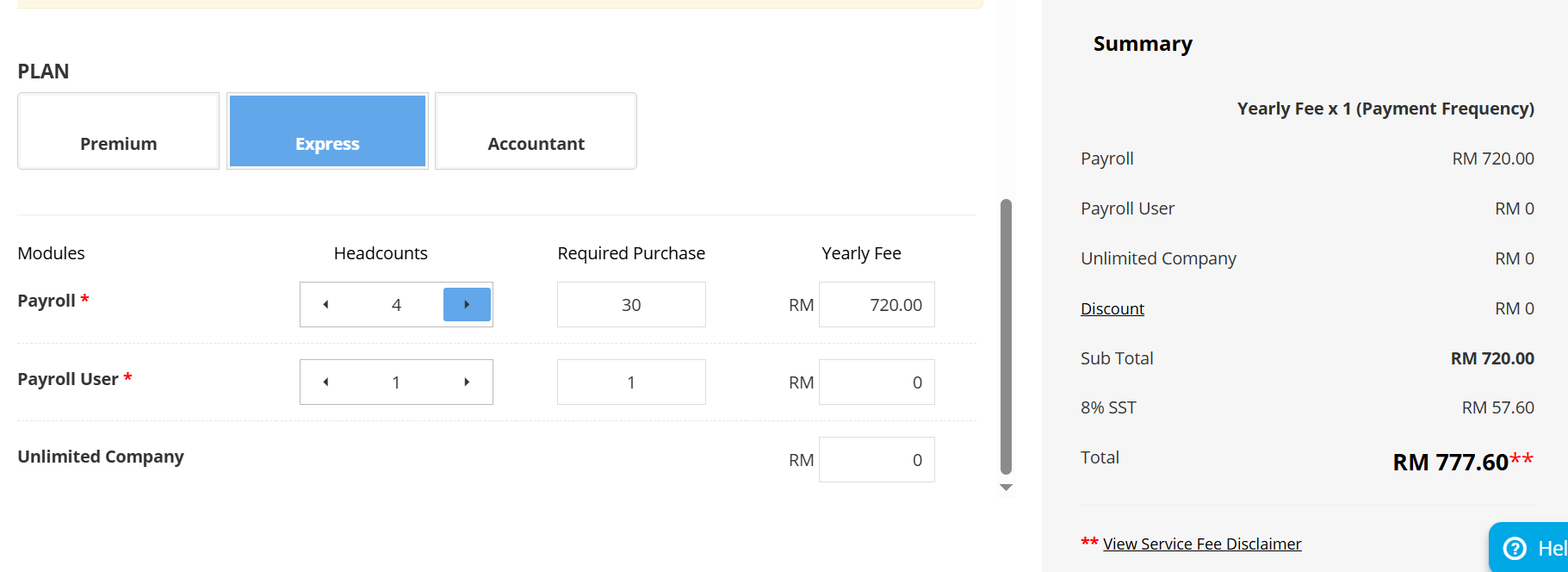
Task: Choose the Accountant plan
Action: [536, 132]
